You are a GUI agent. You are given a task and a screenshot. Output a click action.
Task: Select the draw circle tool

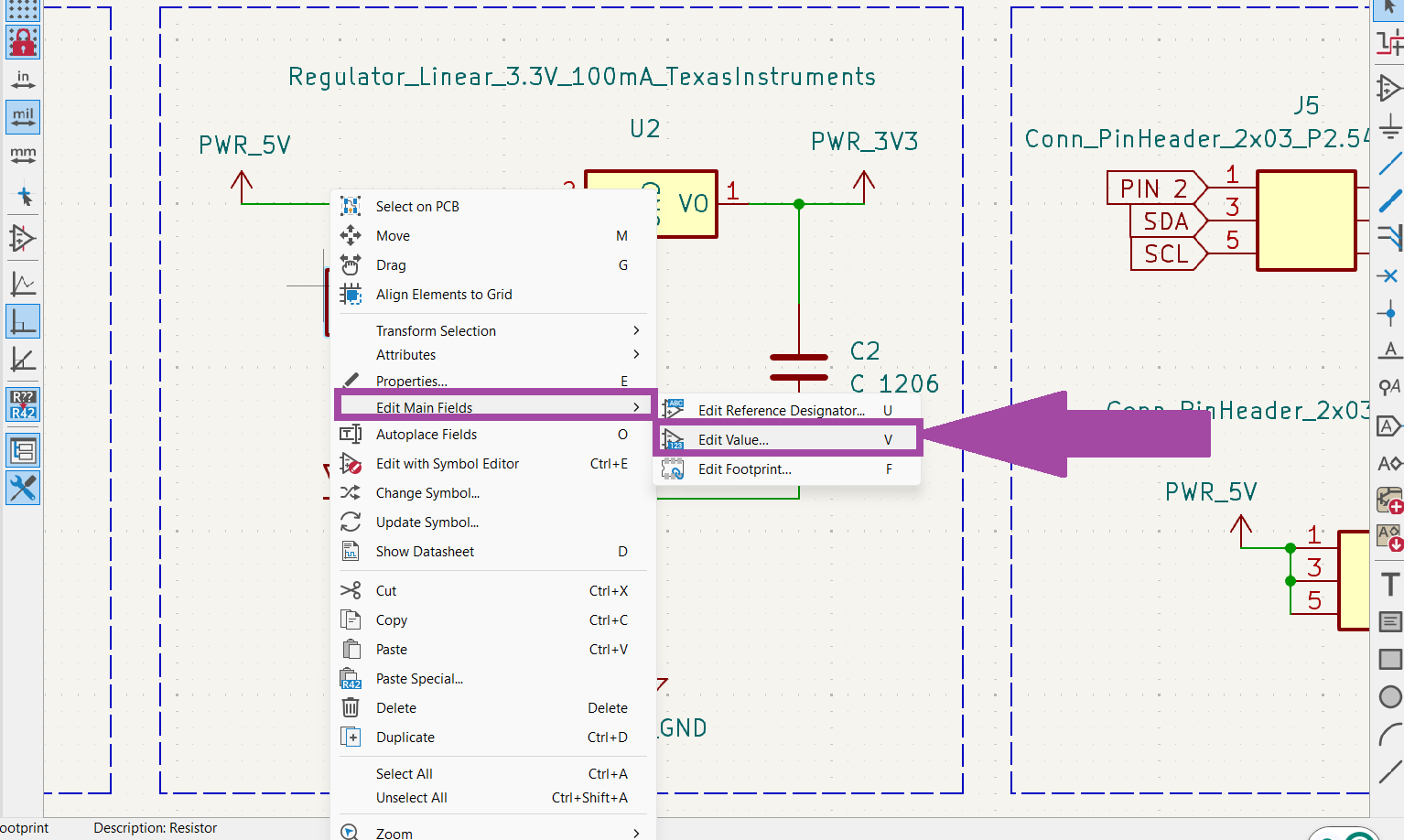pos(1389,696)
